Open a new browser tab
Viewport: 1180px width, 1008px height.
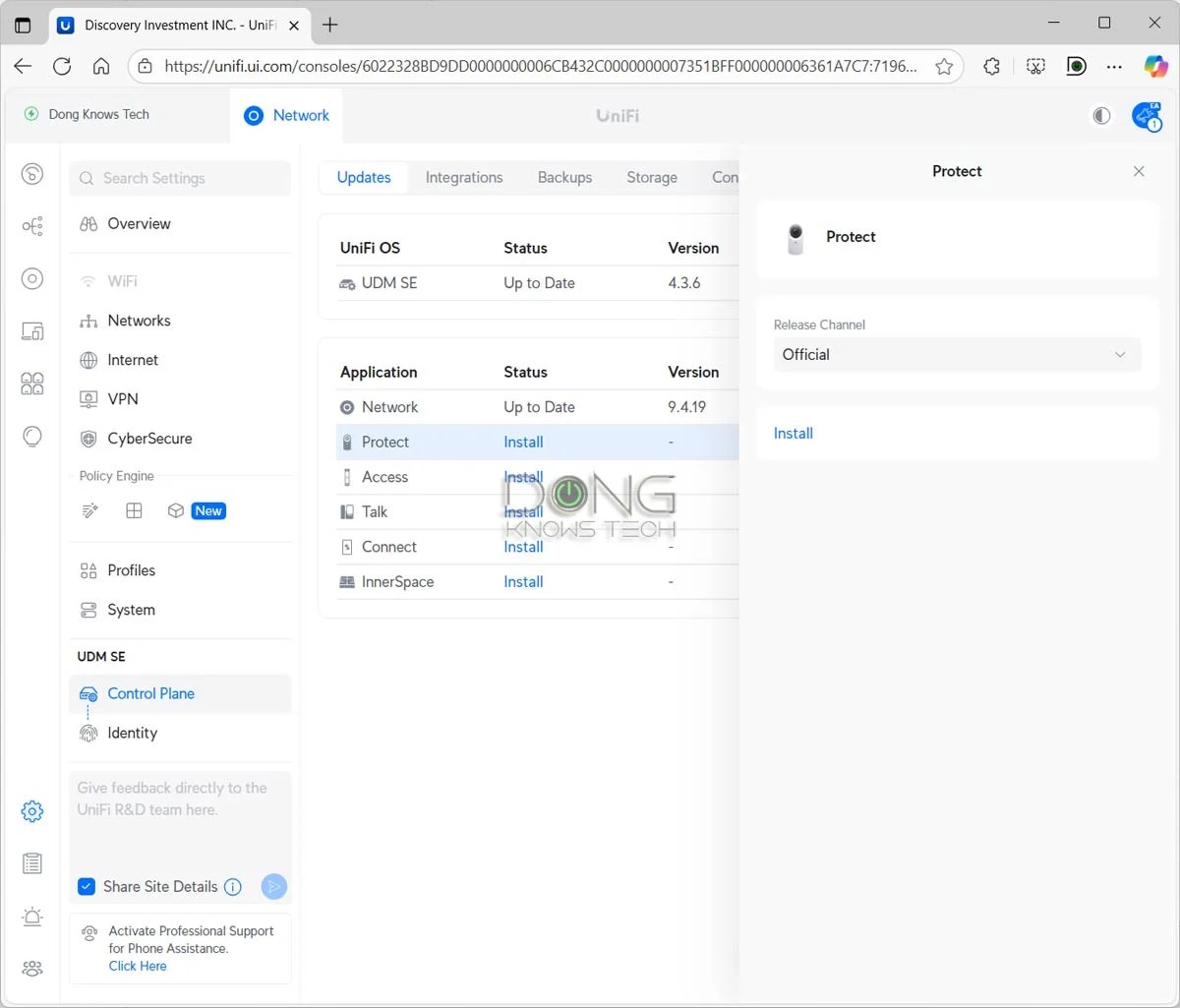click(330, 25)
